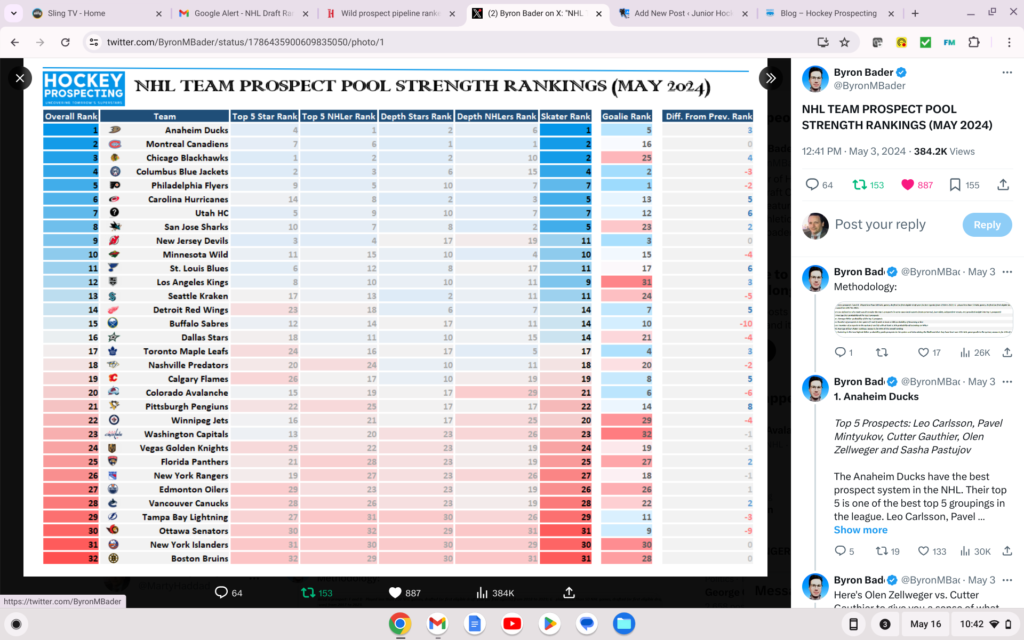Viewport: 1024px width, 640px height.
Task: Click the 12:41 PM May 3, 2024 timestamp
Action: pos(854,151)
